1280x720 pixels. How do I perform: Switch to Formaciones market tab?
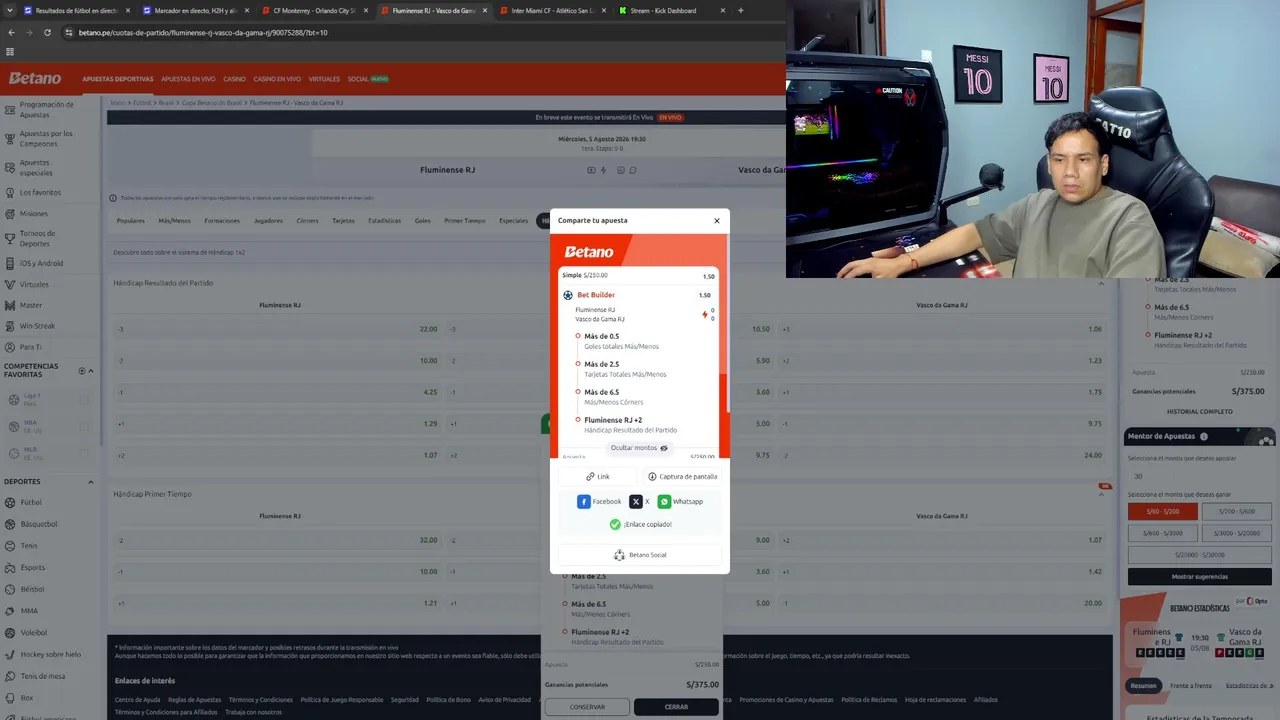pyautogui.click(x=222, y=221)
